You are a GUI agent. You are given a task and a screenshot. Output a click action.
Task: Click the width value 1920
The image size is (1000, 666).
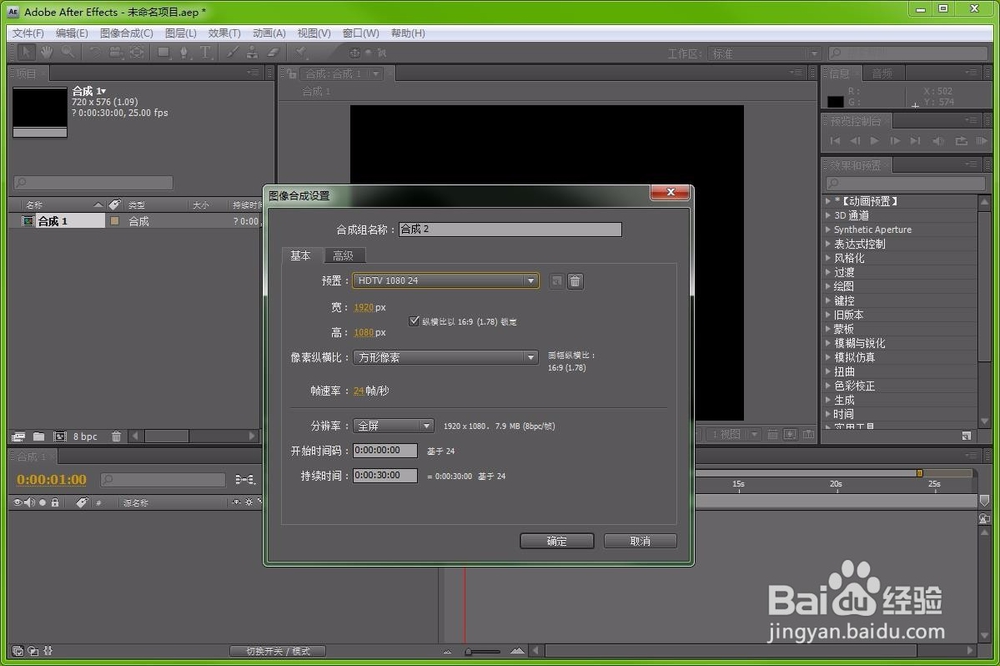point(364,307)
